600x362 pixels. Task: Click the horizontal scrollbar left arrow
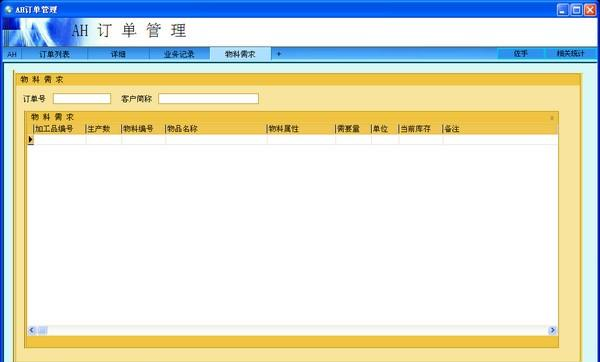(32, 330)
